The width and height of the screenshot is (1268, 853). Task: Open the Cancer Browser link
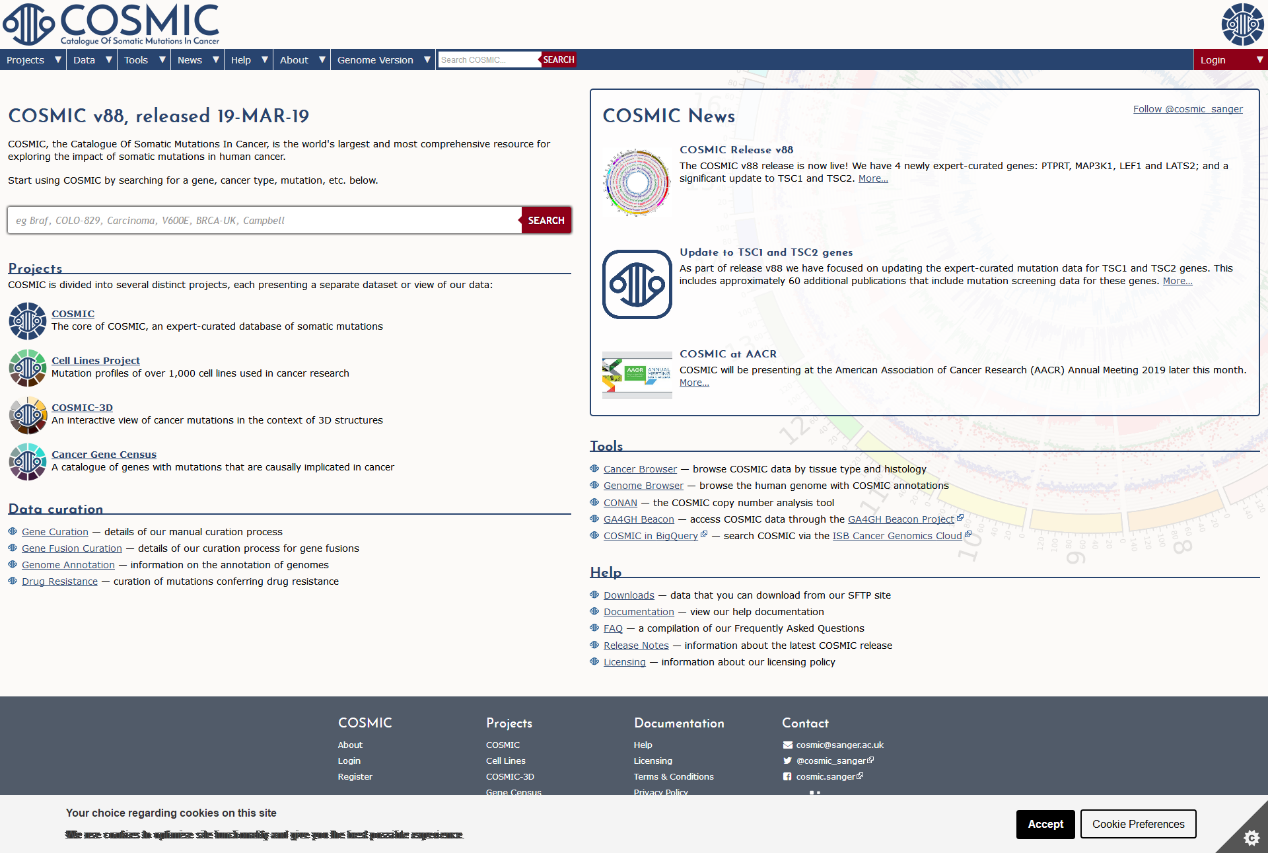click(640, 469)
